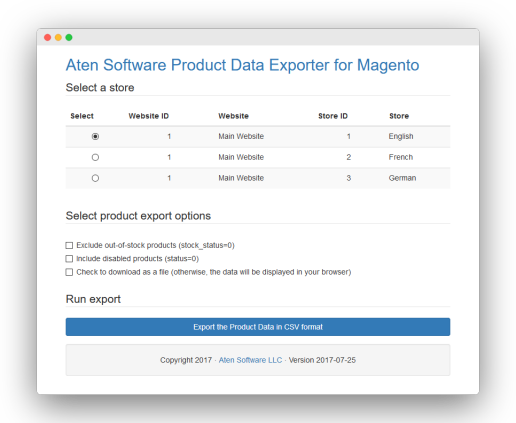Tick the download as a file checkbox
This screenshot has width=516, height=423.
click(x=69, y=272)
